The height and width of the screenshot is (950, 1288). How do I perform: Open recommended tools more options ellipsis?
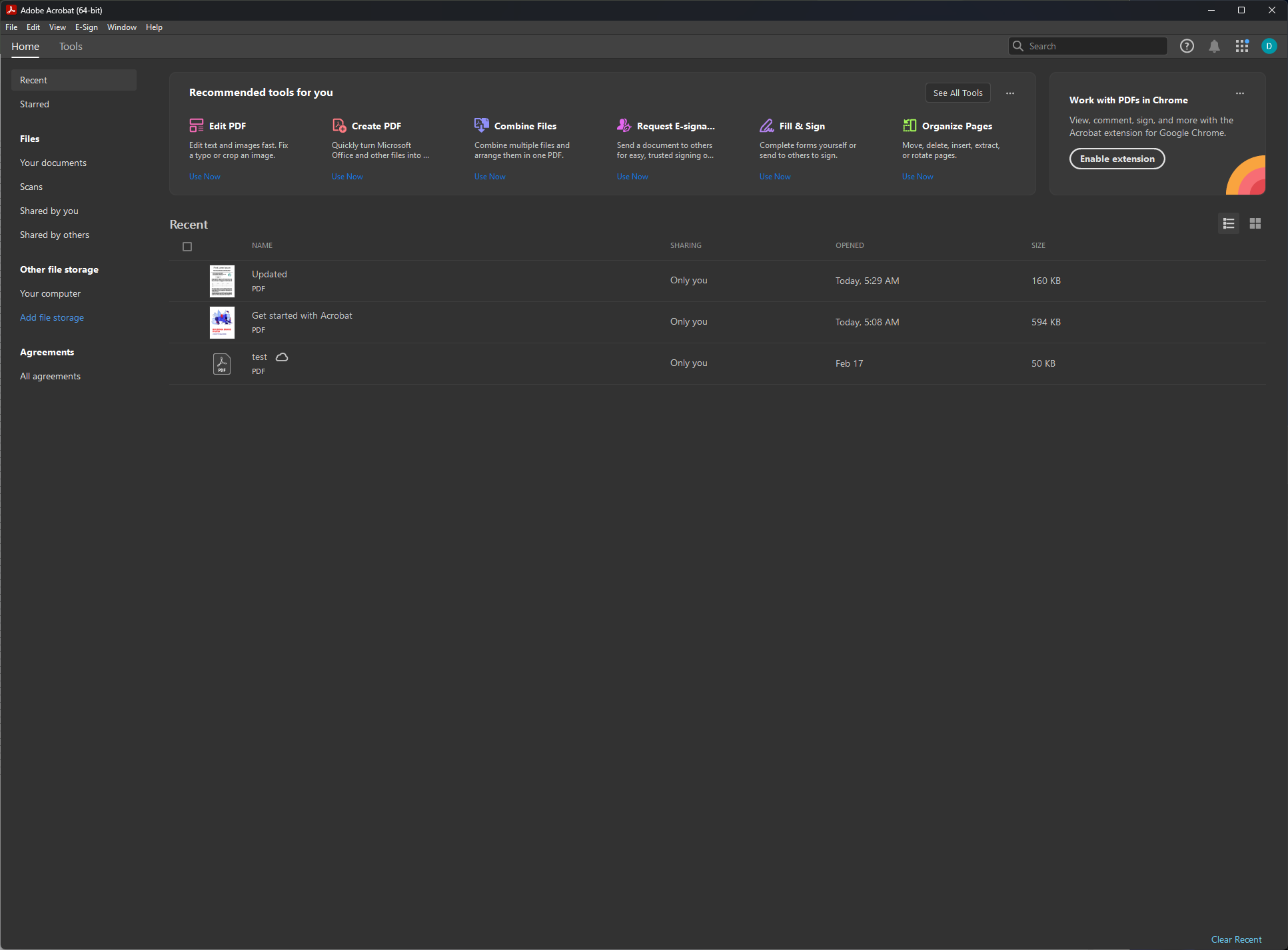[1010, 93]
